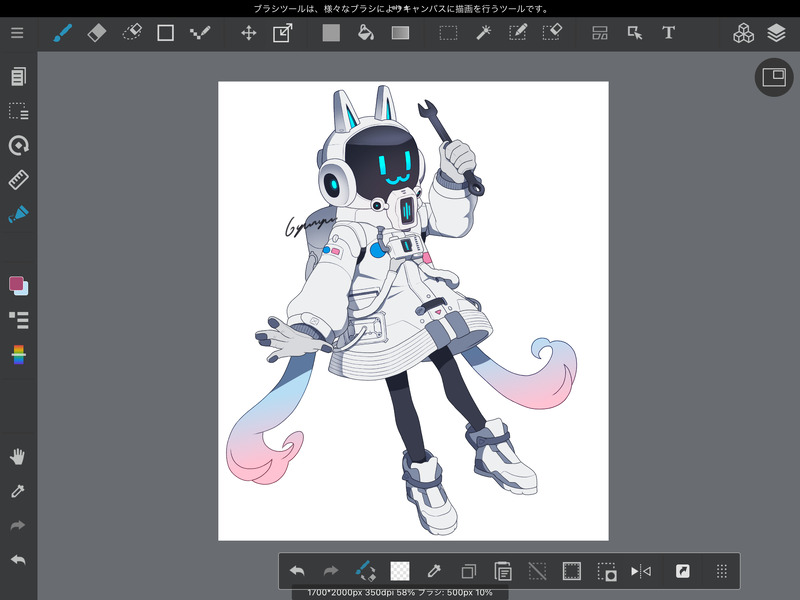Open the foreground color swatch
The width and height of the screenshot is (800, 600).
[16, 284]
